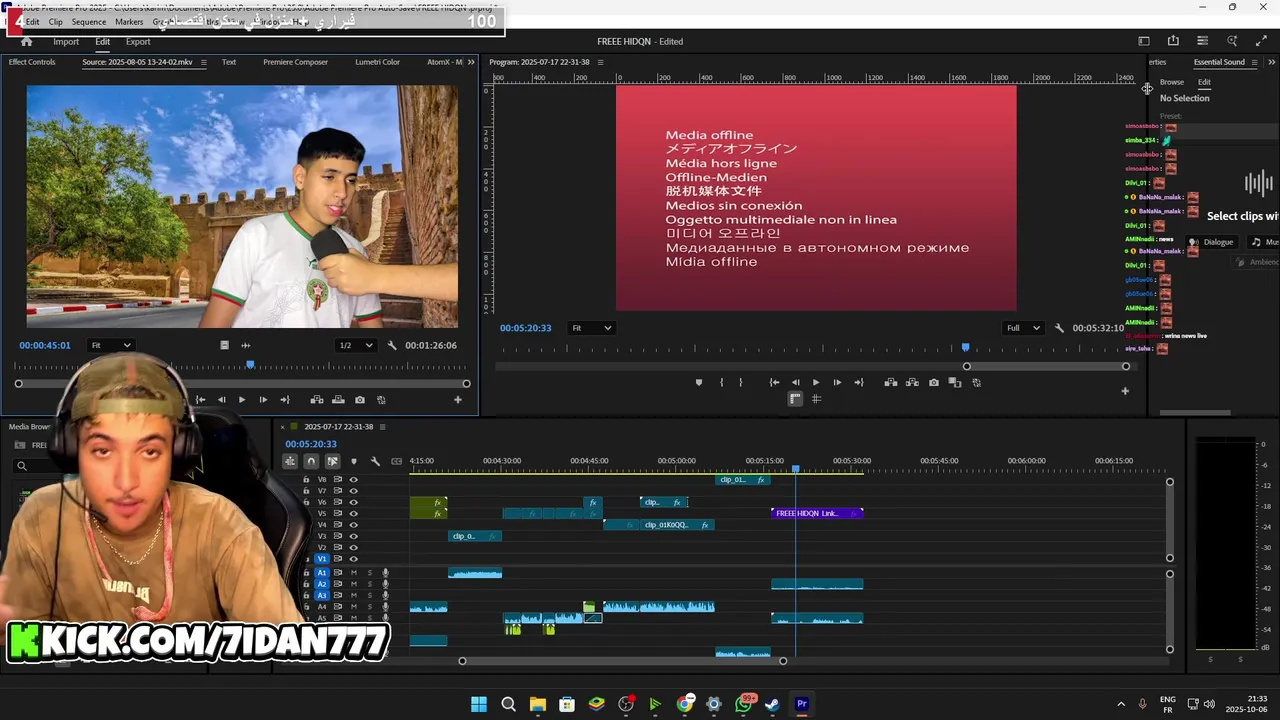Click Overwrite button in Source monitor
This screenshot has height=720, width=1280.
339,400
